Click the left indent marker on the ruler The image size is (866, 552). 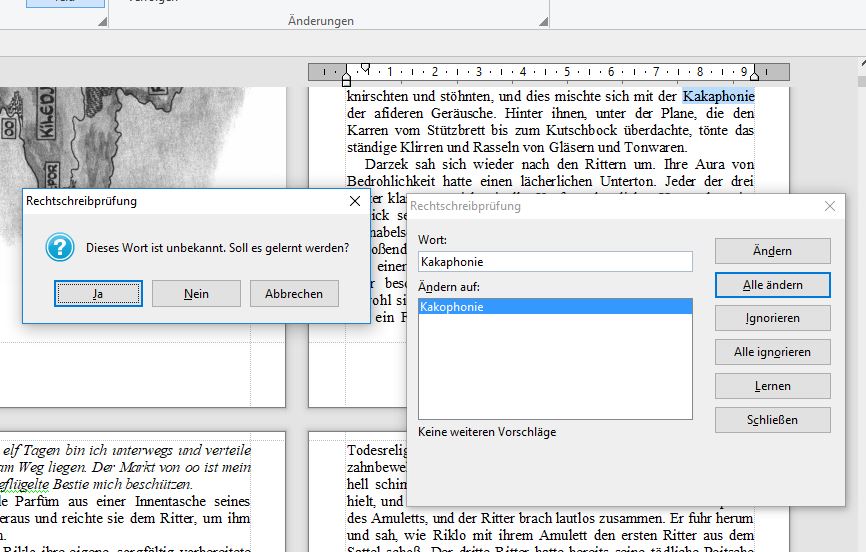346,78
